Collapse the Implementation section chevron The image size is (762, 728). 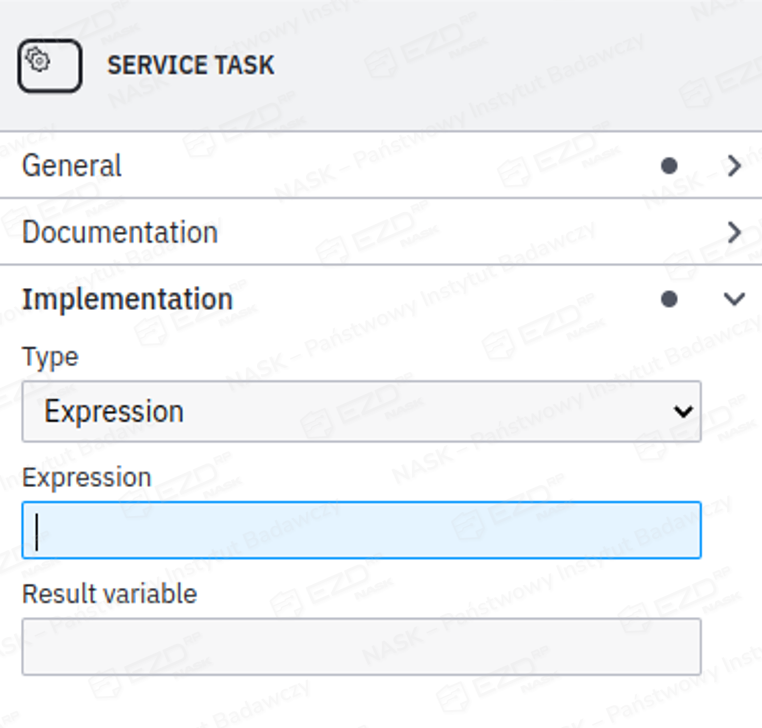[734, 299]
